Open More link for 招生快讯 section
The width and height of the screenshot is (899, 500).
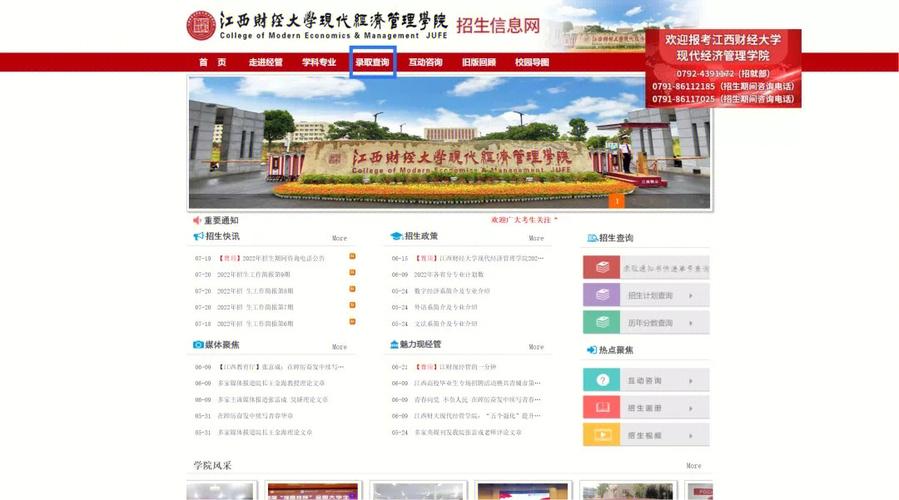click(x=339, y=238)
